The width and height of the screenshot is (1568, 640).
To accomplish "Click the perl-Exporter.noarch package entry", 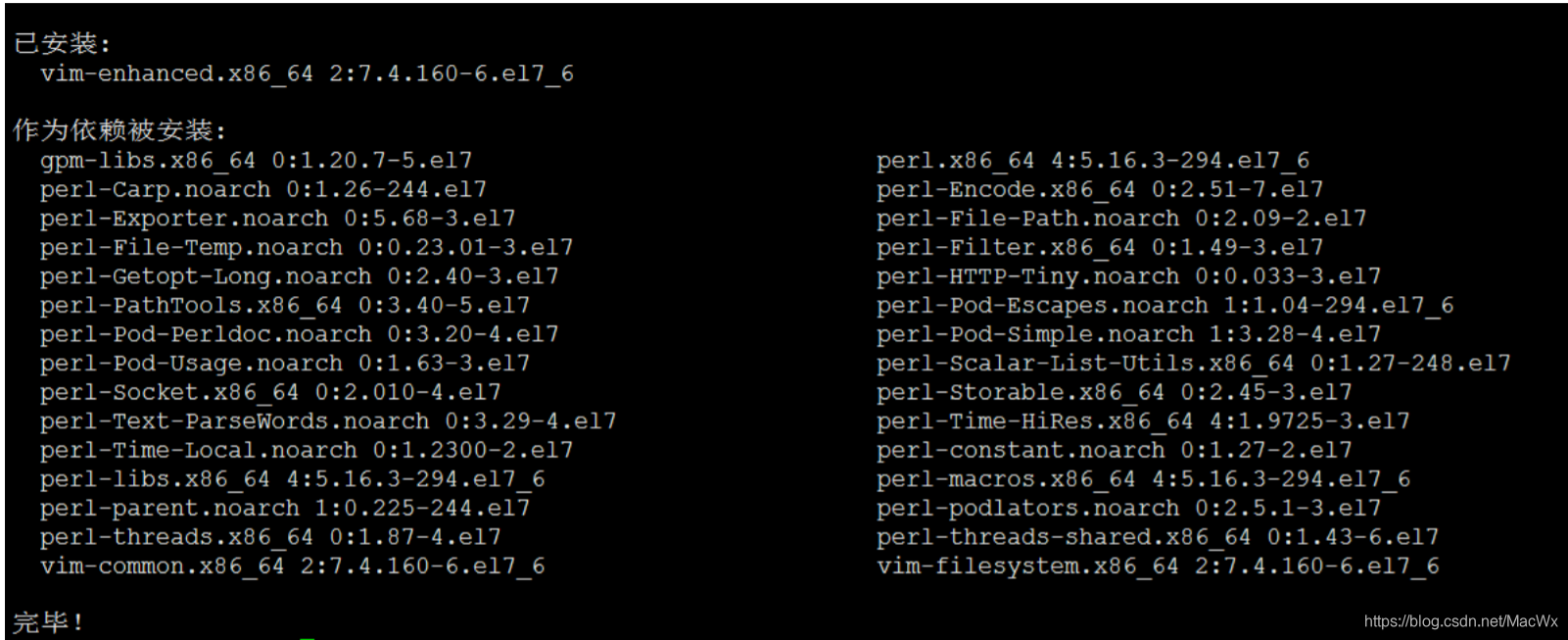I will point(277,218).
